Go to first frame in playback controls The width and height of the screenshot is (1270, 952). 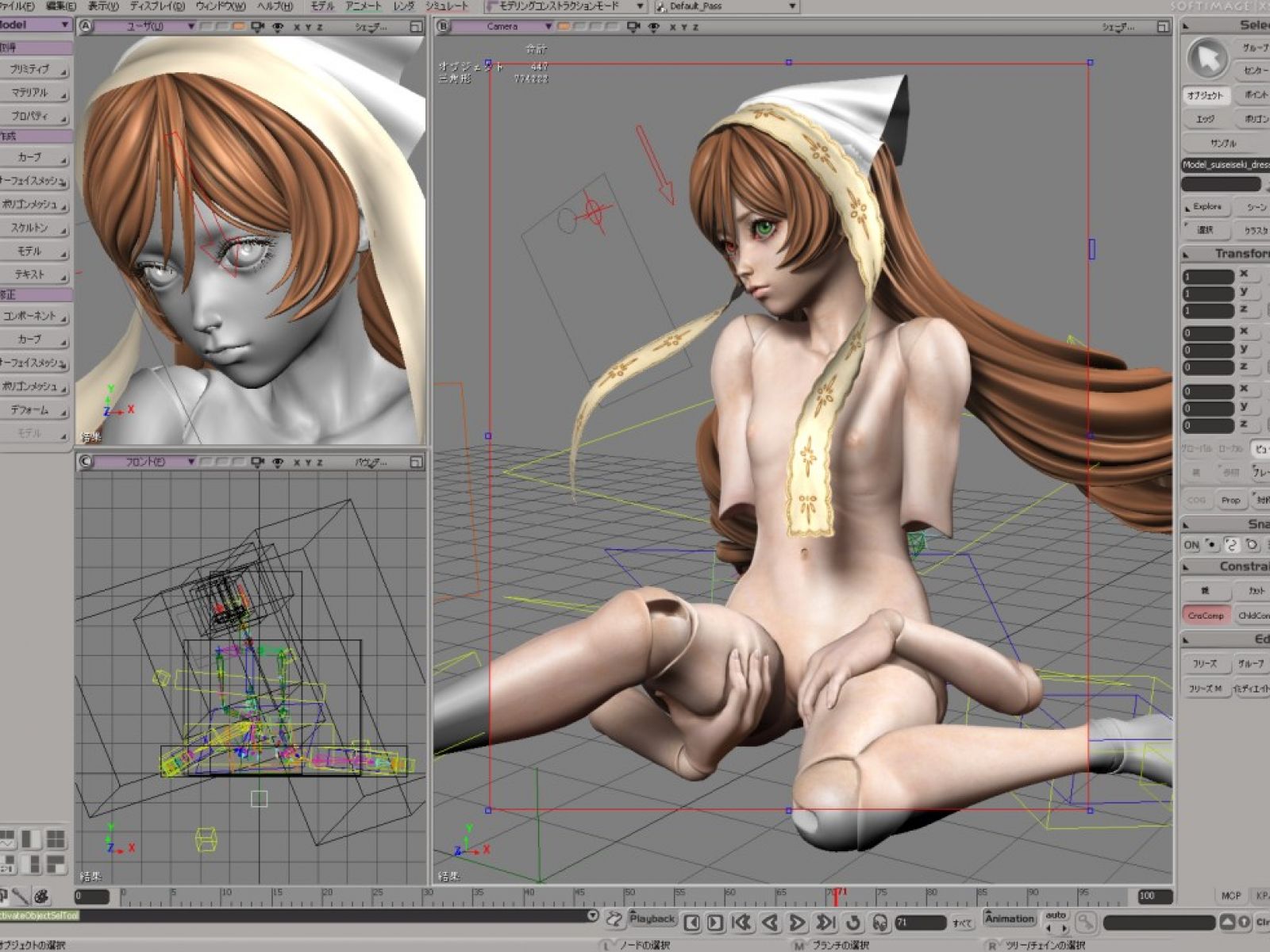click(x=742, y=922)
